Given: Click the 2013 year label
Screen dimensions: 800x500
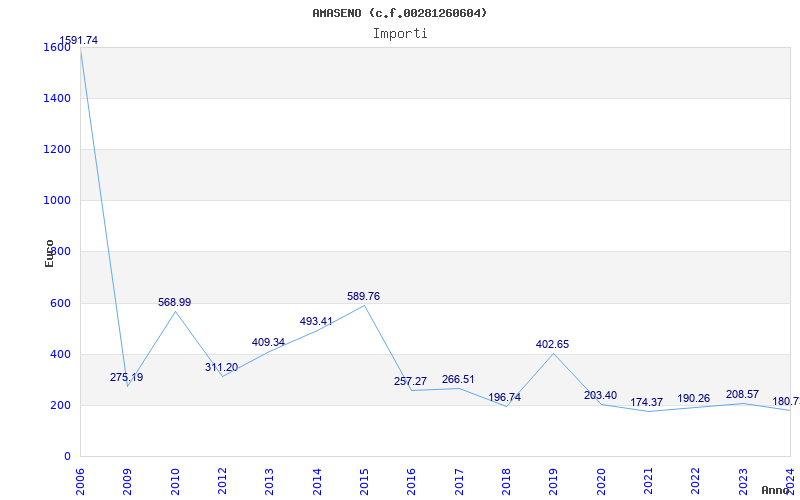Looking at the screenshot, I should point(269,482).
